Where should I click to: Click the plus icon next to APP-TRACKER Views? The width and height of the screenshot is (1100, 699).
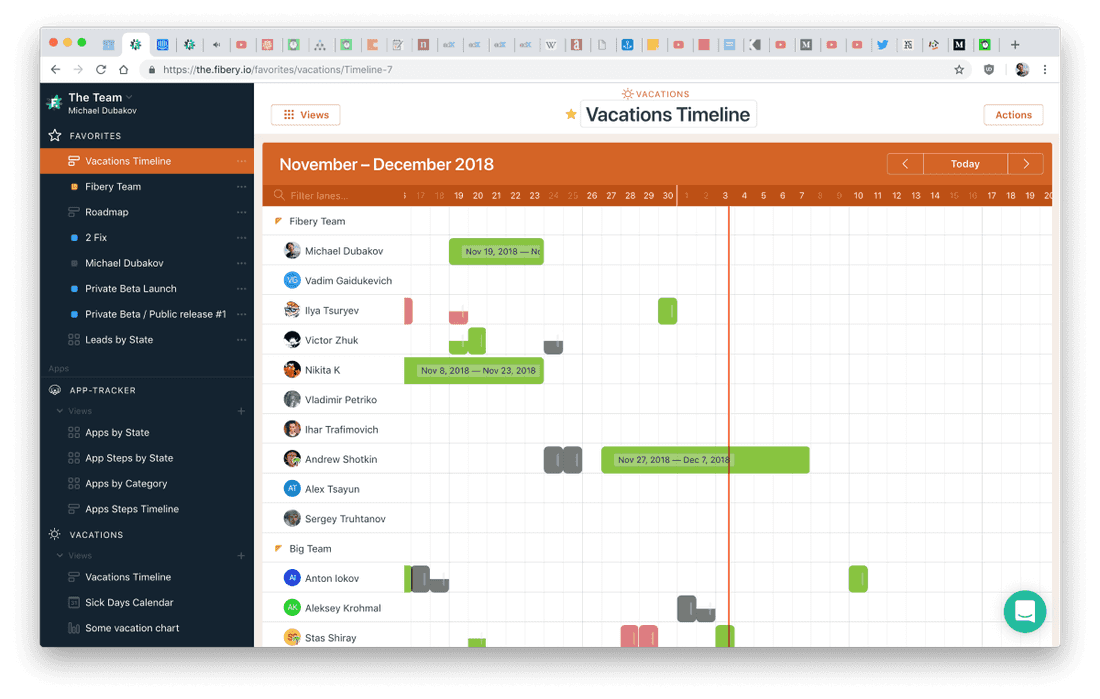click(241, 411)
